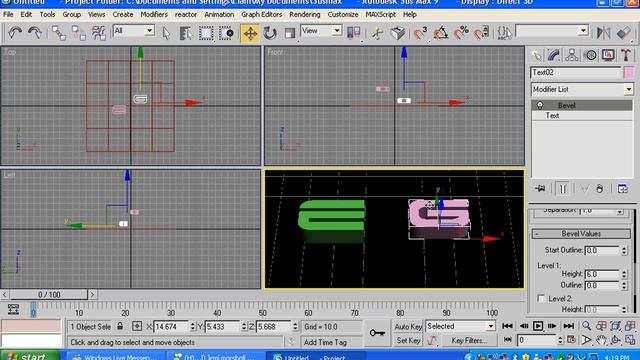
Task: Click the Redo arrow icon
Action: (35, 33)
